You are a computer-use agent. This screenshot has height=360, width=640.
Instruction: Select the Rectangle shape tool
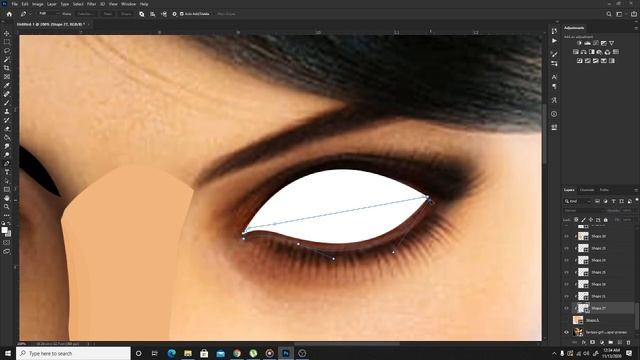7,189
